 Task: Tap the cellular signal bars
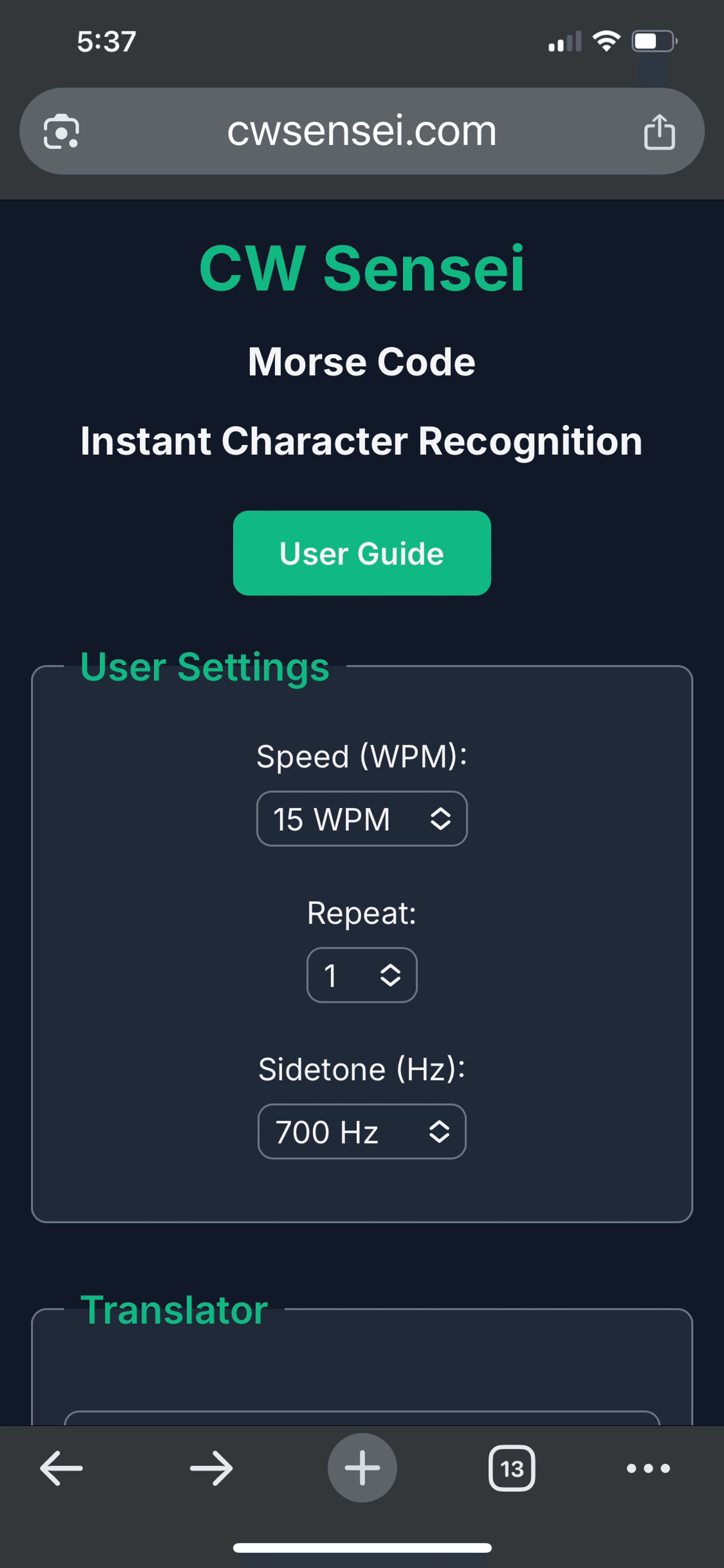(x=564, y=41)
